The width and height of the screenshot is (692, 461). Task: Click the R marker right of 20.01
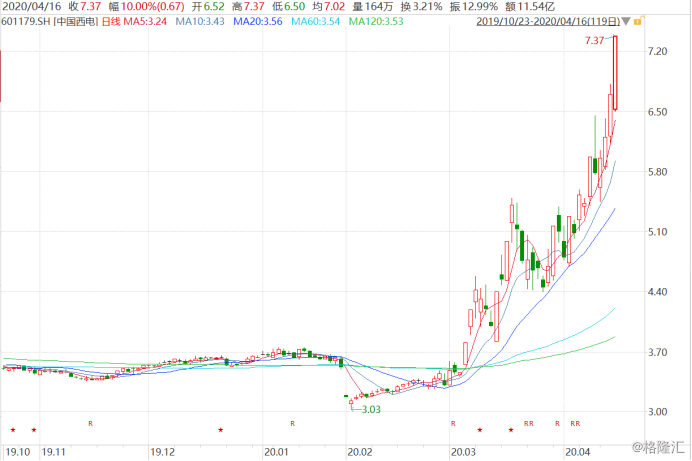[293, 424]
